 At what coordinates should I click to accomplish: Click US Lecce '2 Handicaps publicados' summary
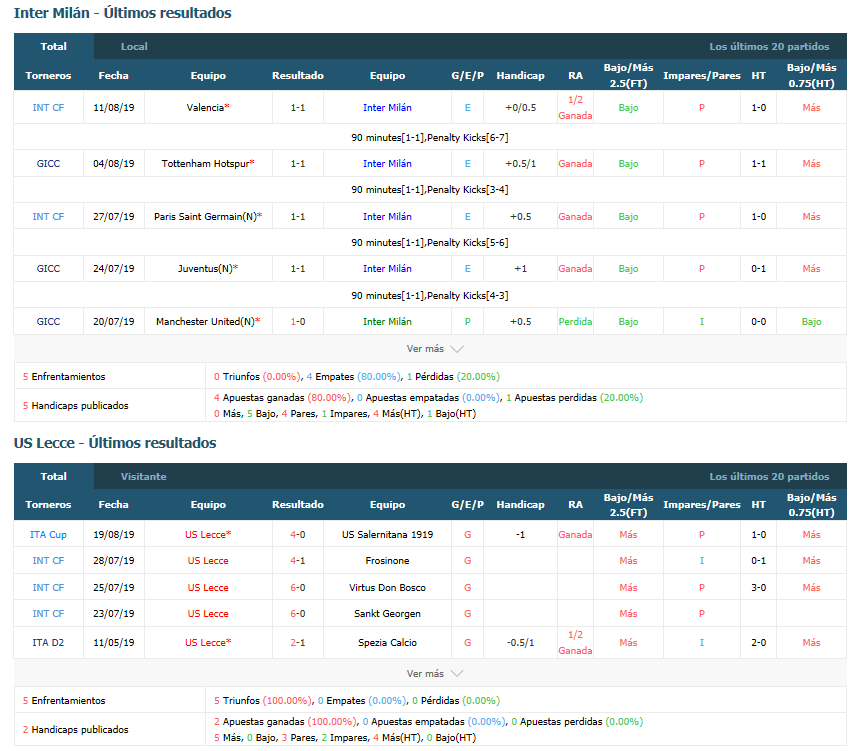pyautogui.click(x=75, y=730)
